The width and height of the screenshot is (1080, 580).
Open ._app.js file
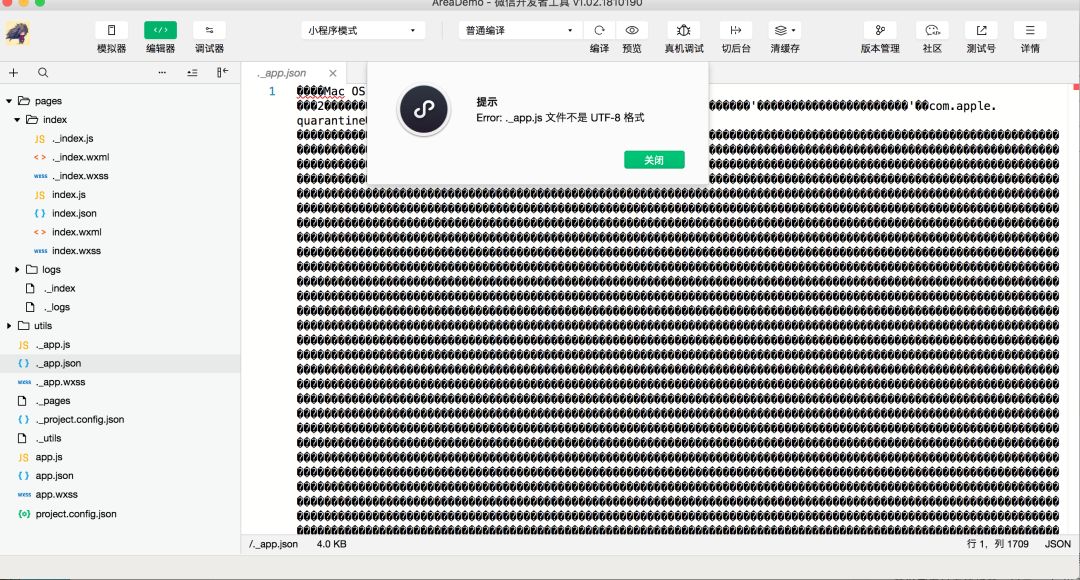click(x=53, y=344)
